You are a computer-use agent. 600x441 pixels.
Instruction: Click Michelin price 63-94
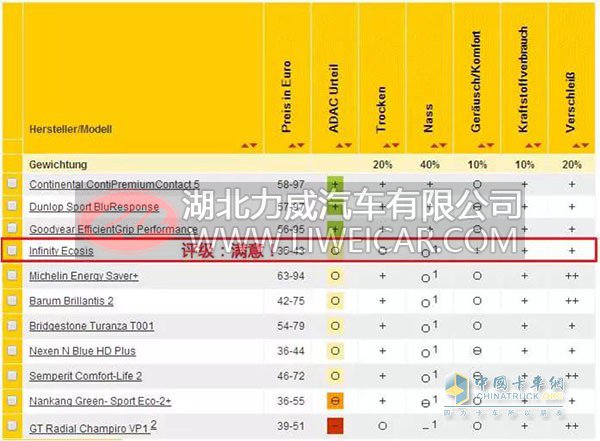tap(291, 276)
